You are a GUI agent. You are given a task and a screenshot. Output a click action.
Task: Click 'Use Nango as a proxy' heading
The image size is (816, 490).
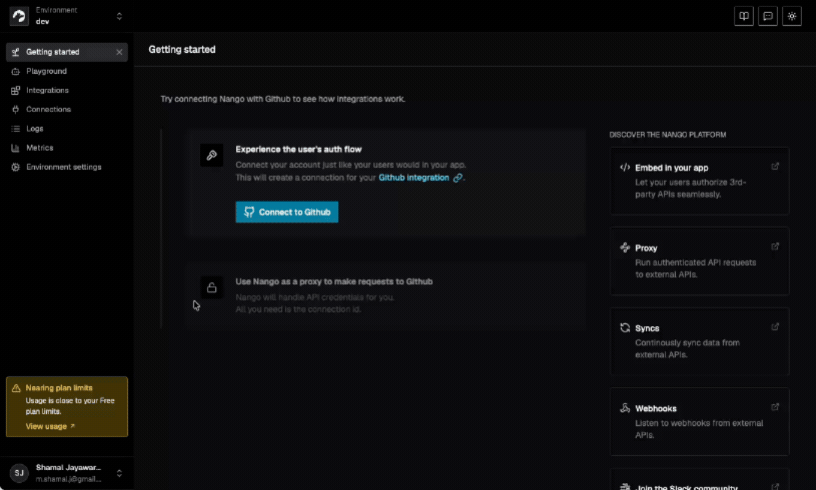coord(334,281)
